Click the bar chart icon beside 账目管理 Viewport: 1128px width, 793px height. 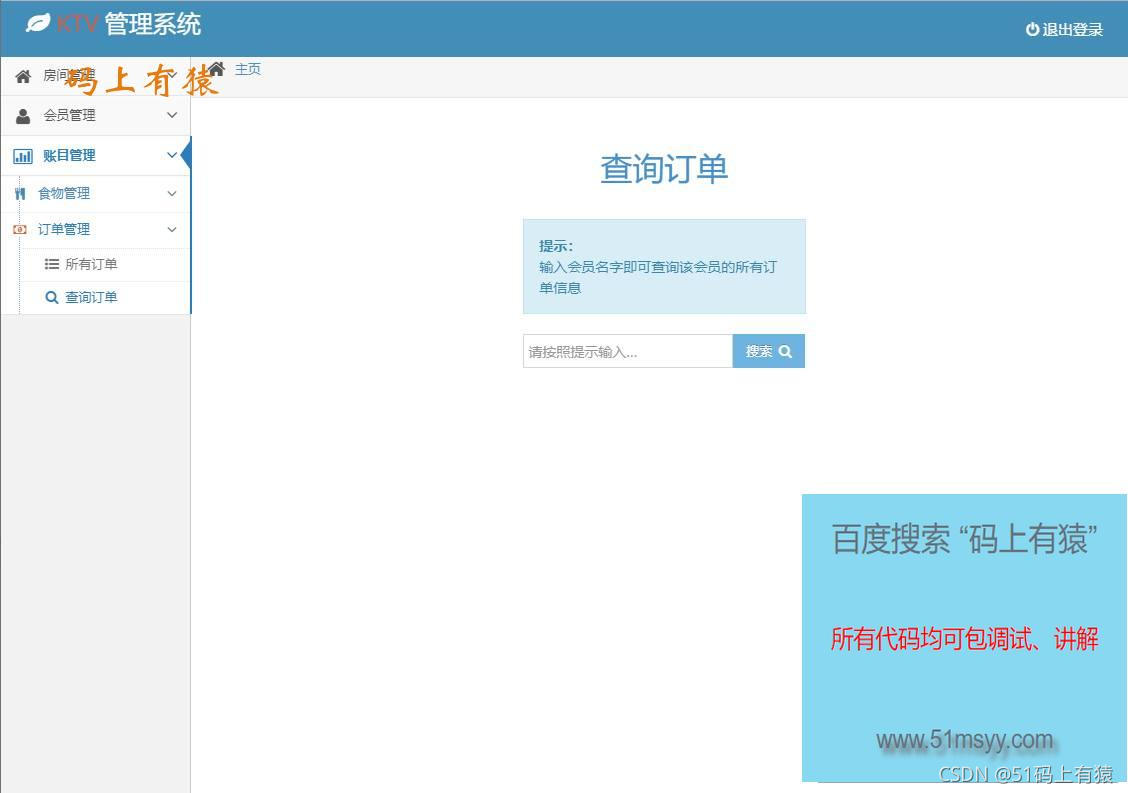pyautogui.click(x=23, y=156)
